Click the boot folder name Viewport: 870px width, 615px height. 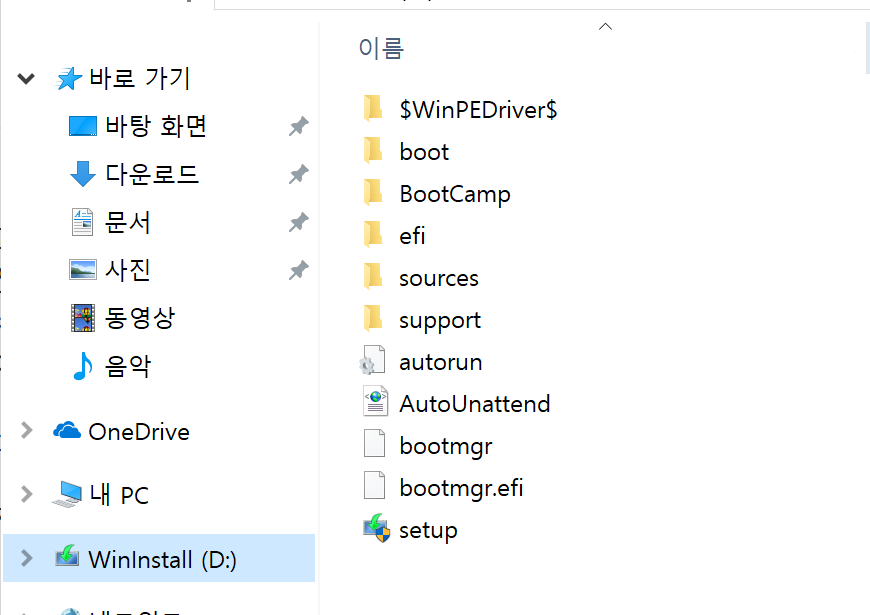tap(424, 152)
